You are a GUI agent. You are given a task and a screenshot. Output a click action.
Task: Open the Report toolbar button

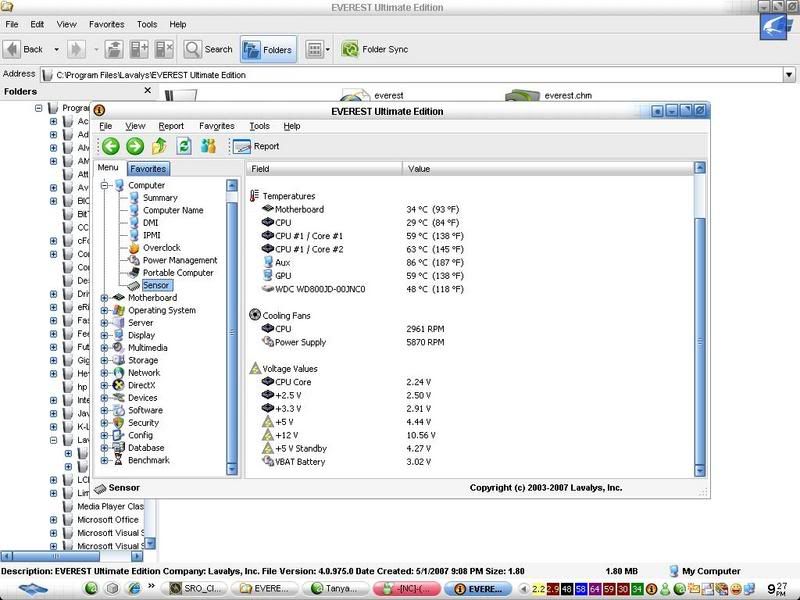tap(257, 146)
